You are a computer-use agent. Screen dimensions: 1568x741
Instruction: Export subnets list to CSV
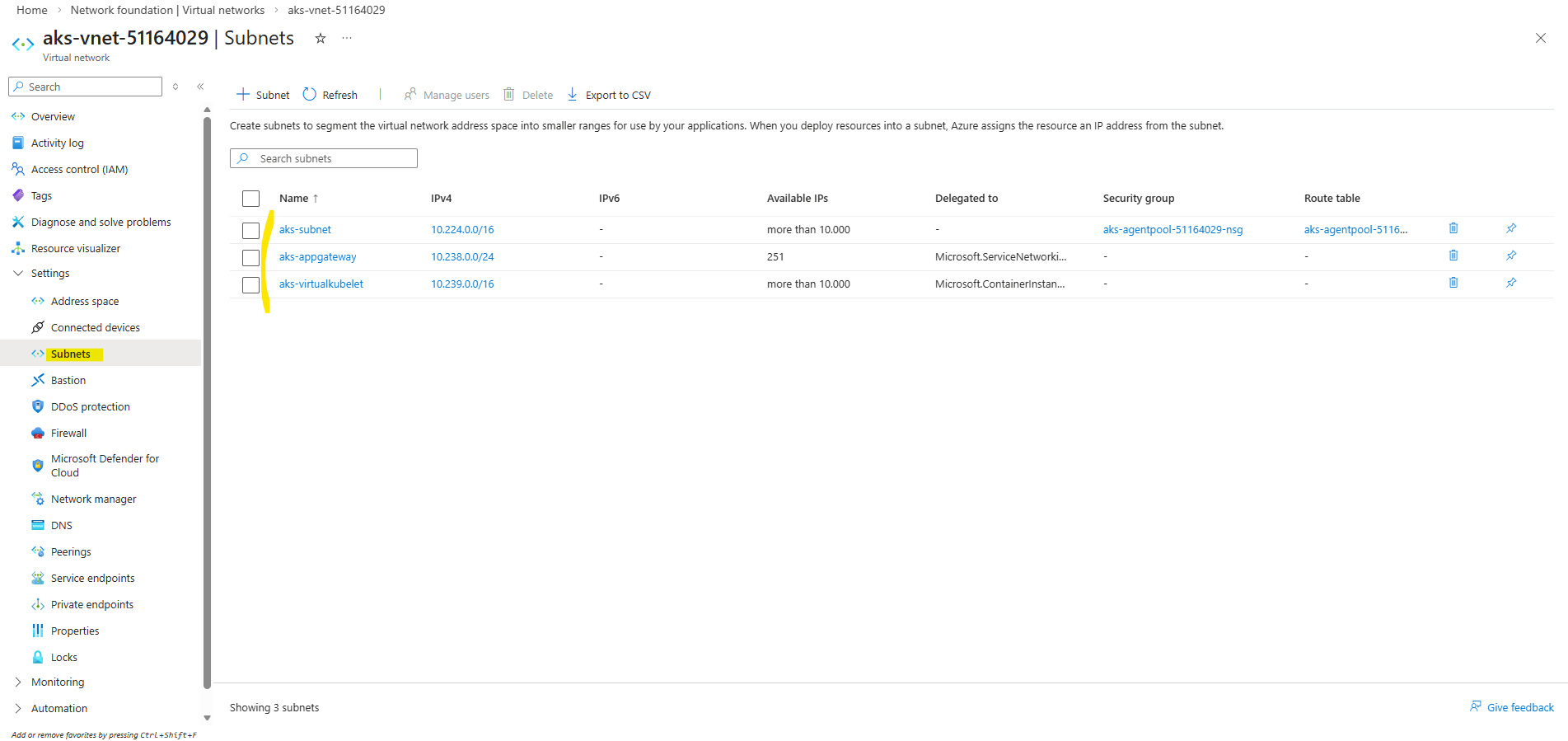(x=610, y=95)
